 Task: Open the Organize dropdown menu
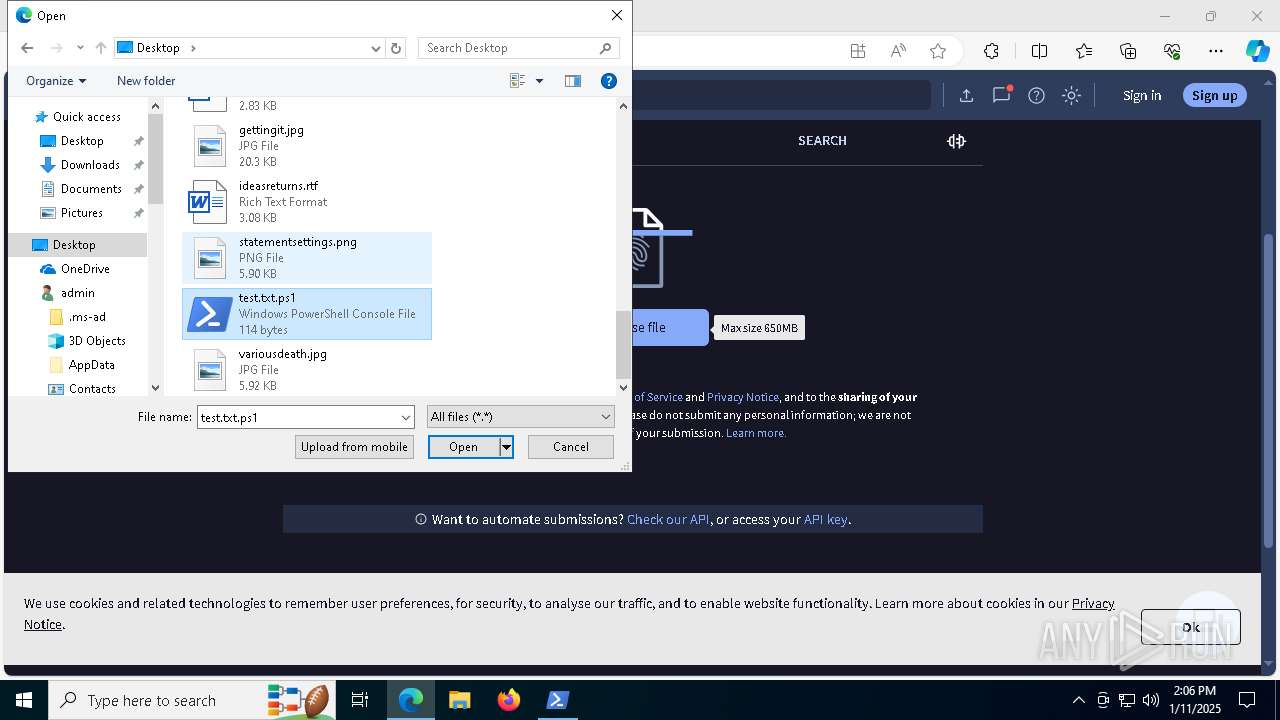click(56, 81)
